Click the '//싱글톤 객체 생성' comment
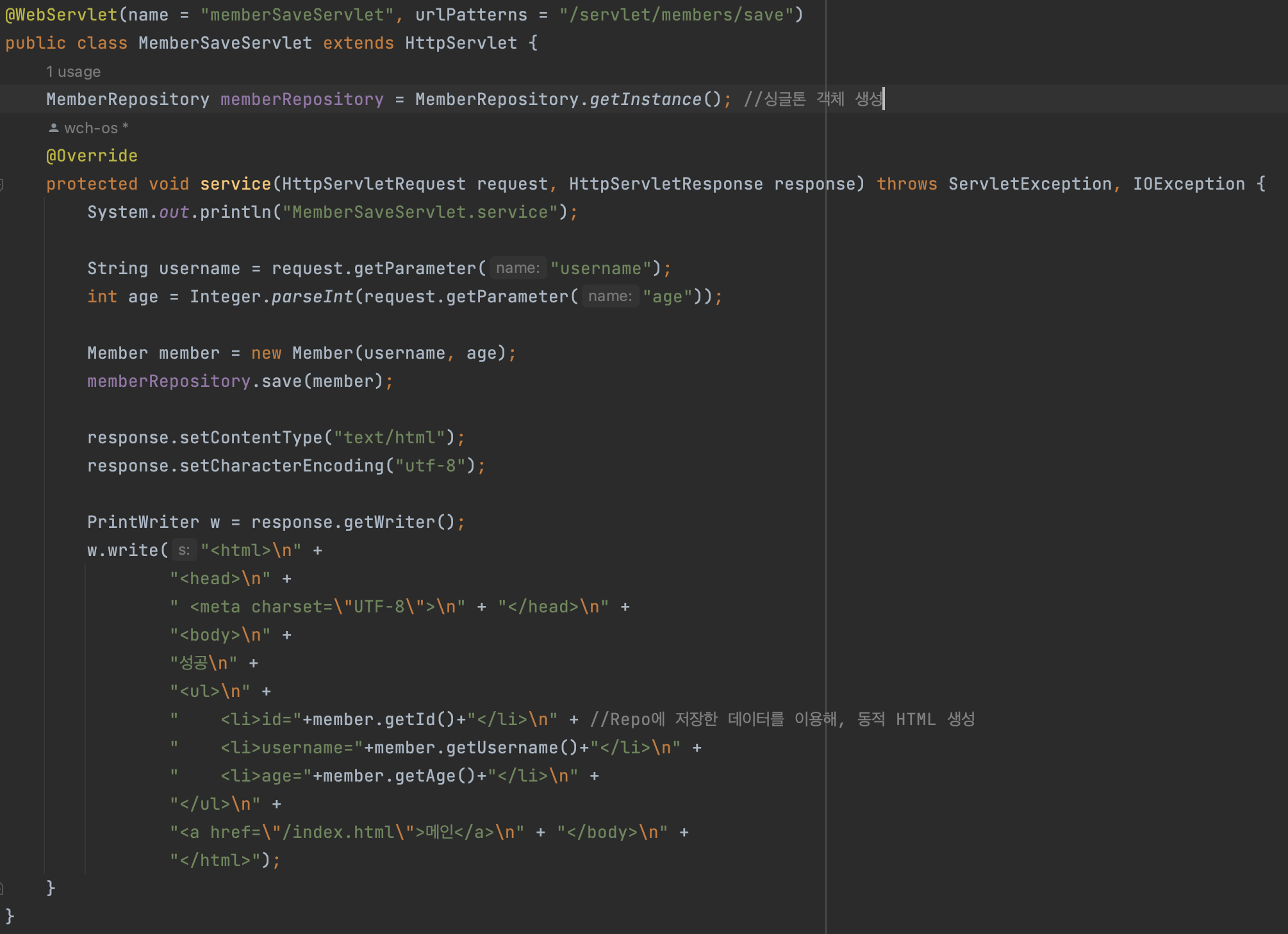This screenshot has width=1288, height=934. [813, 99]
